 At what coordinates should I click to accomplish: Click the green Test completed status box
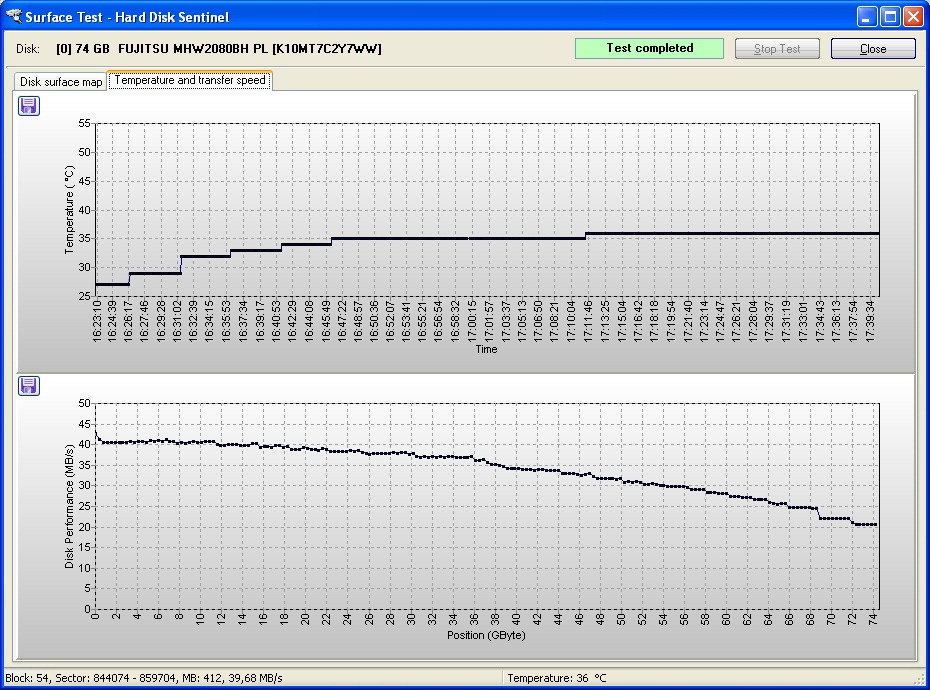coord(649,48)
